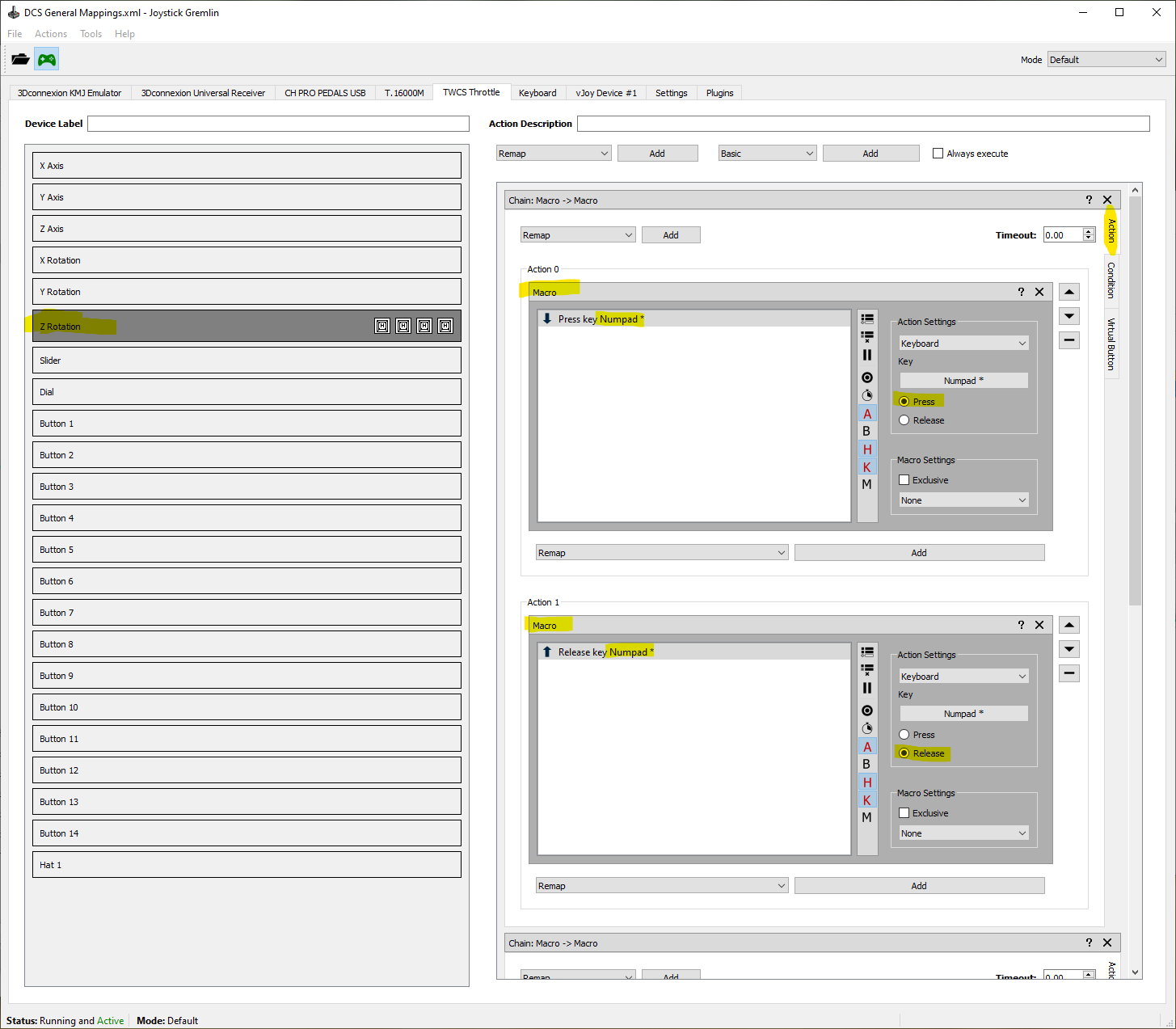Increase the Timeout value with the up arrow
The width and height of the screenshot is (1176, 1029).
pyautogui.click(x=1089, y=232)
